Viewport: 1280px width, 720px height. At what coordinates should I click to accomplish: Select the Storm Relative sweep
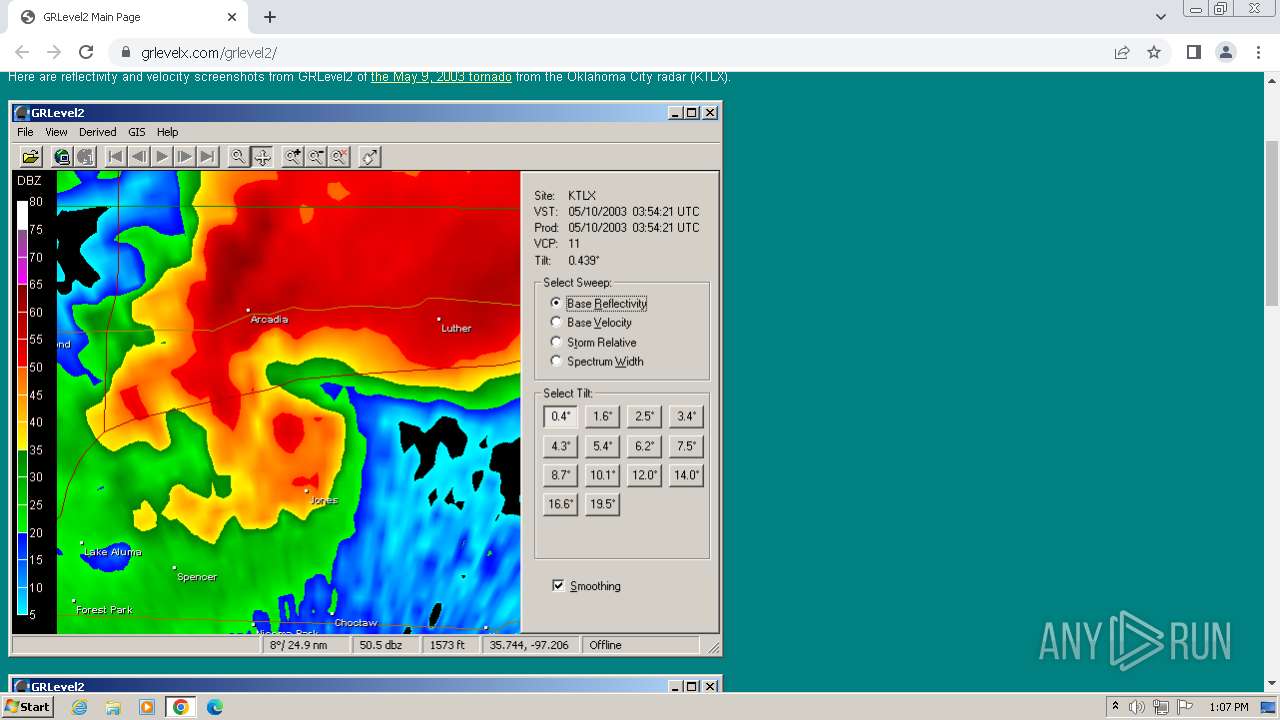click(x=594, y=342)
